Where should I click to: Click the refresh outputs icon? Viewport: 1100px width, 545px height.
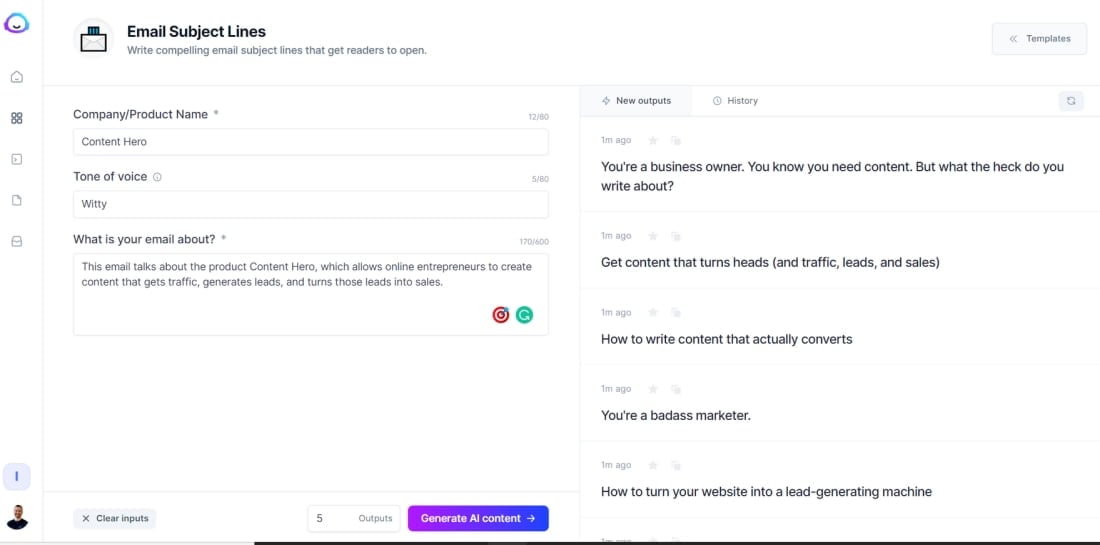point(1071,101)
